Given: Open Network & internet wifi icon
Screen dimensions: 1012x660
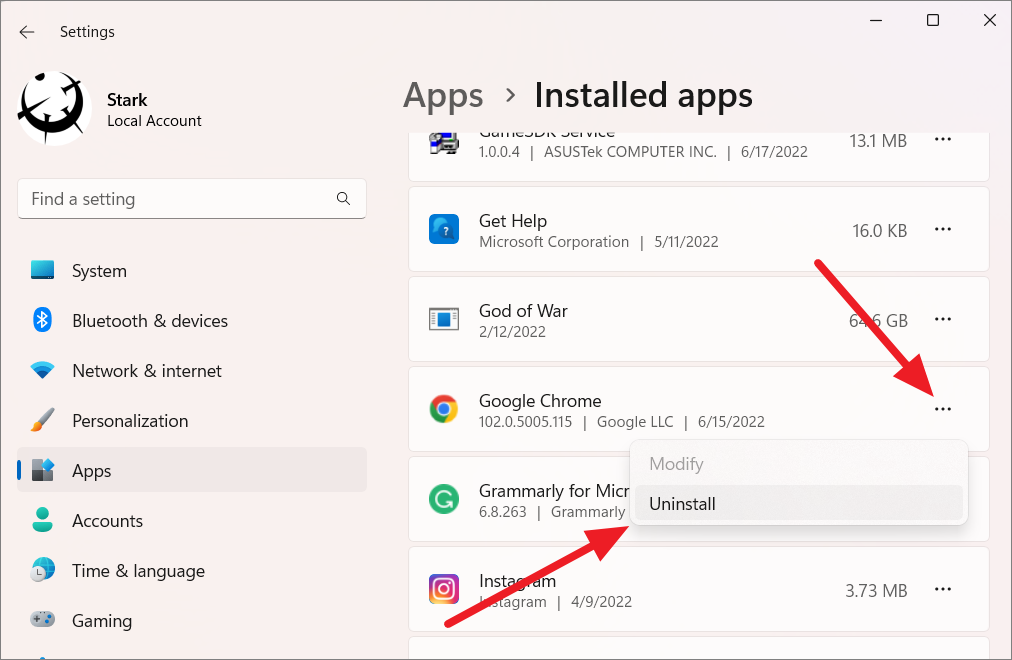Looking at the screenshot, I should (43, 370).
